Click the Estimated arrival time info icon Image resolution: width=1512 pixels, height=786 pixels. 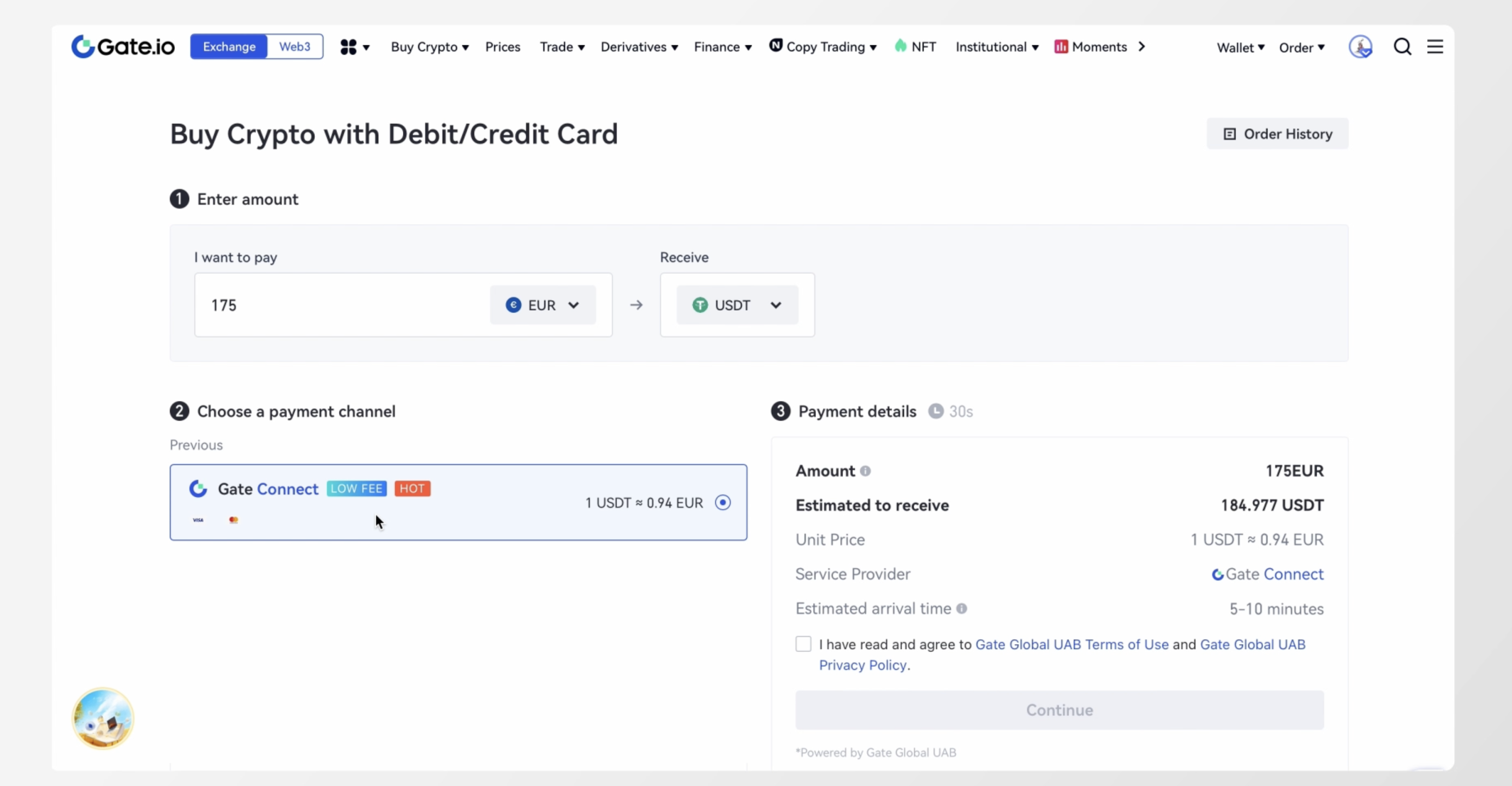pos(961,608)
